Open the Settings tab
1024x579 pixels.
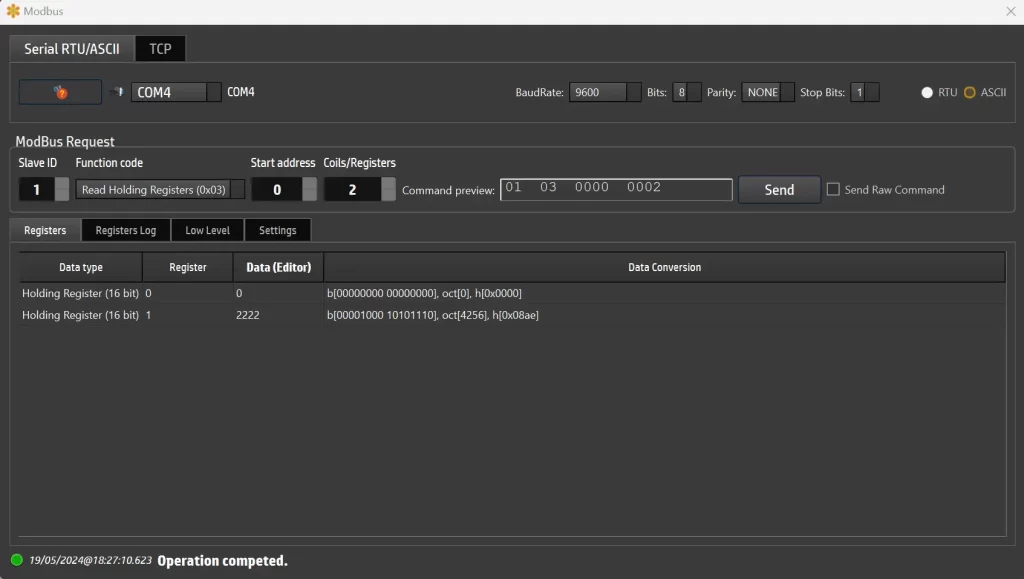[278, 230]
